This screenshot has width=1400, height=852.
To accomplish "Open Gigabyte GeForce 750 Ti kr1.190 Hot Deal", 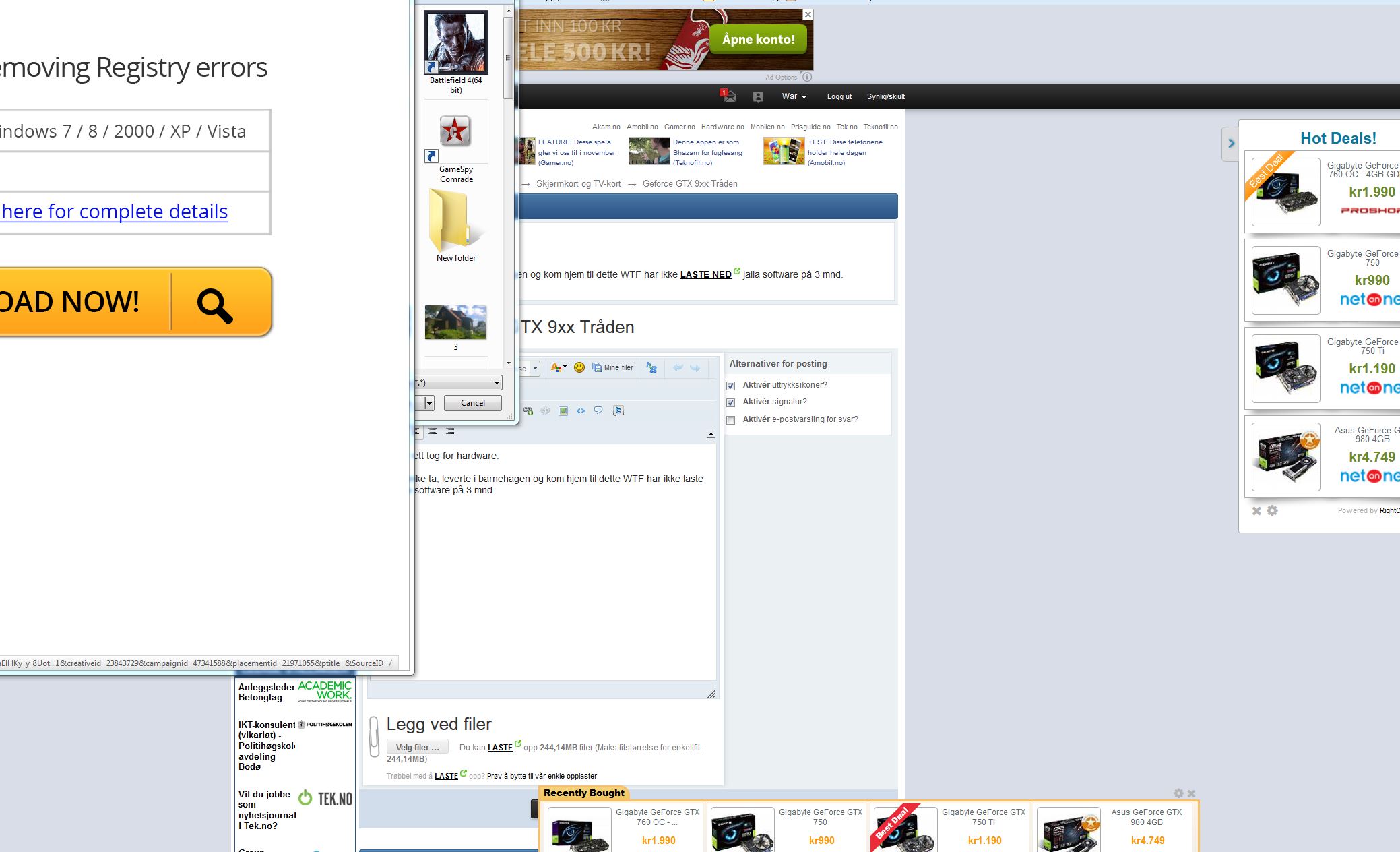I will click(x=1322, y=368).
